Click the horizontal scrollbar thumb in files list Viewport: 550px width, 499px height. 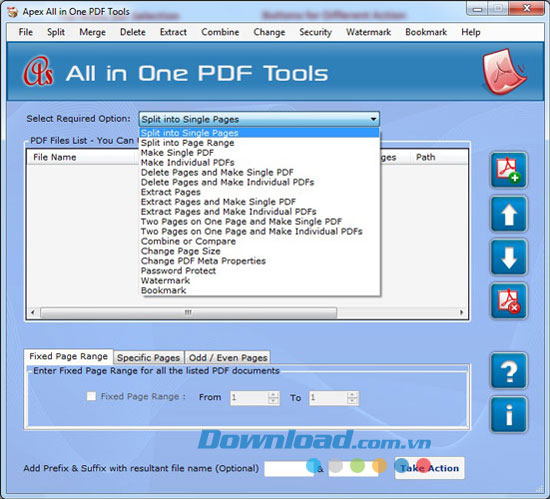[189, 312]
